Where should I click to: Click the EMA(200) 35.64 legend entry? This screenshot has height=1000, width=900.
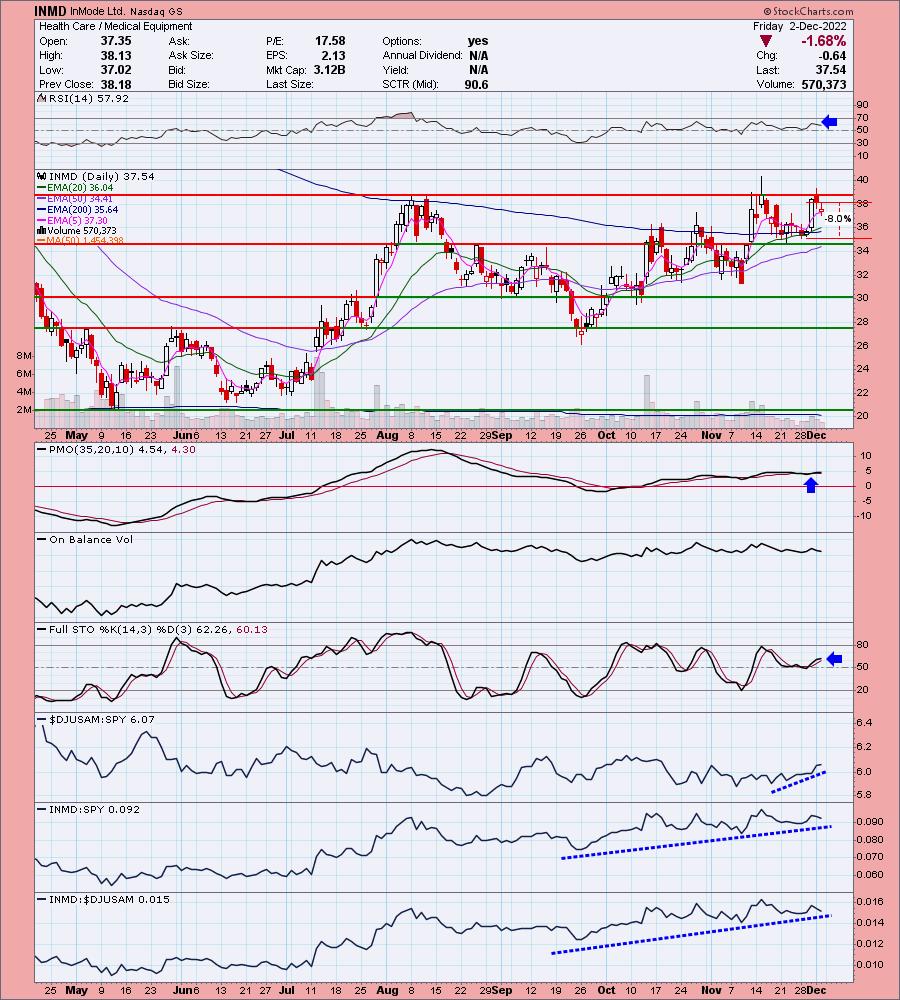(x=78, y=209)
